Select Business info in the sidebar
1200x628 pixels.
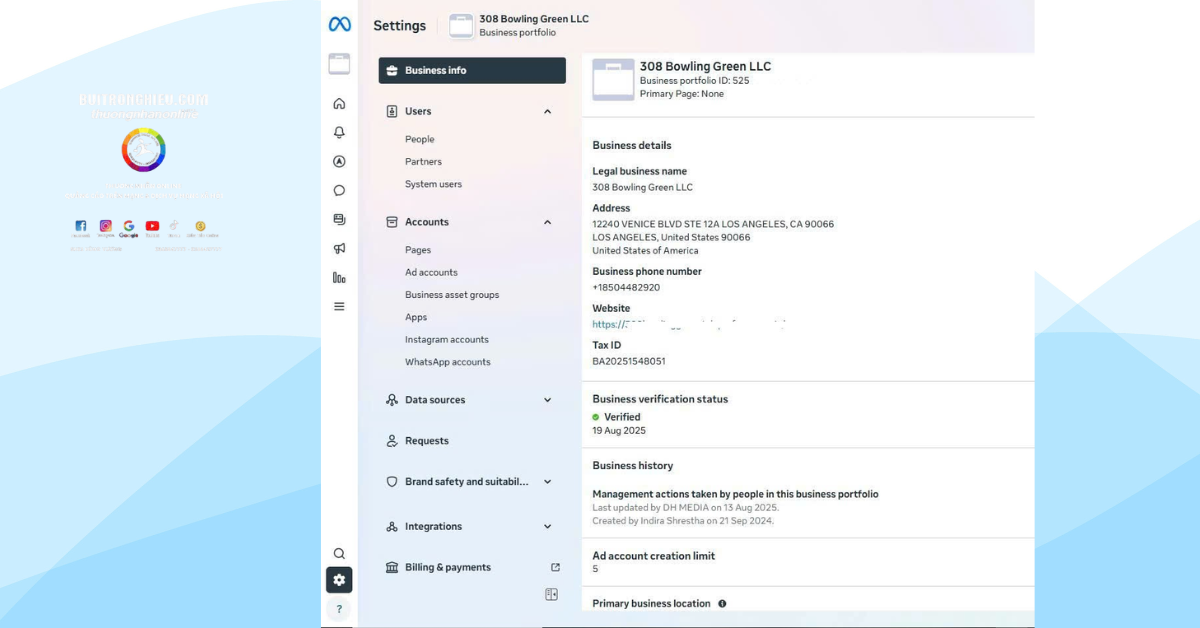point(472,70)
